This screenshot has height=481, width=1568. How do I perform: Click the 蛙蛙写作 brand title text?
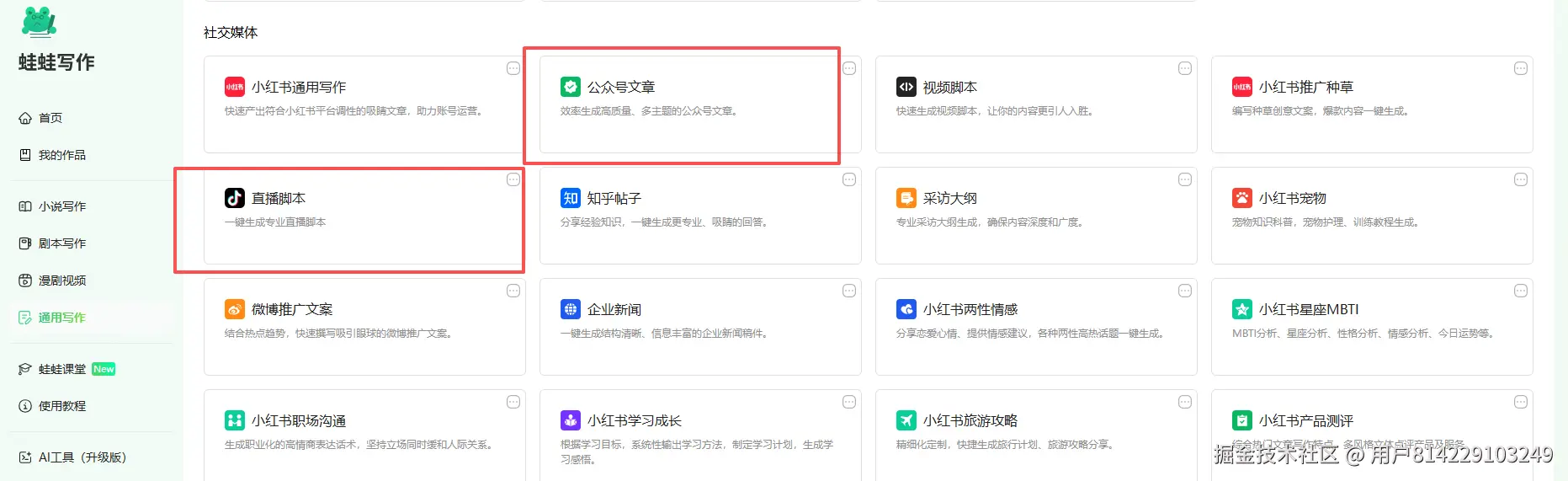[x=56, y=62]
